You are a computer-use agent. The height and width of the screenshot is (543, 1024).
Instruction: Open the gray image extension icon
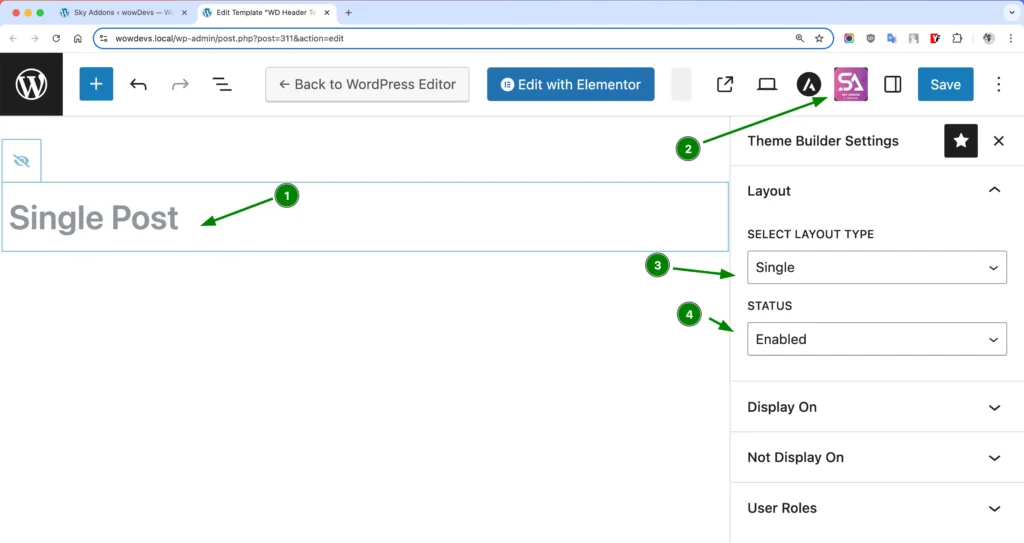914,39
